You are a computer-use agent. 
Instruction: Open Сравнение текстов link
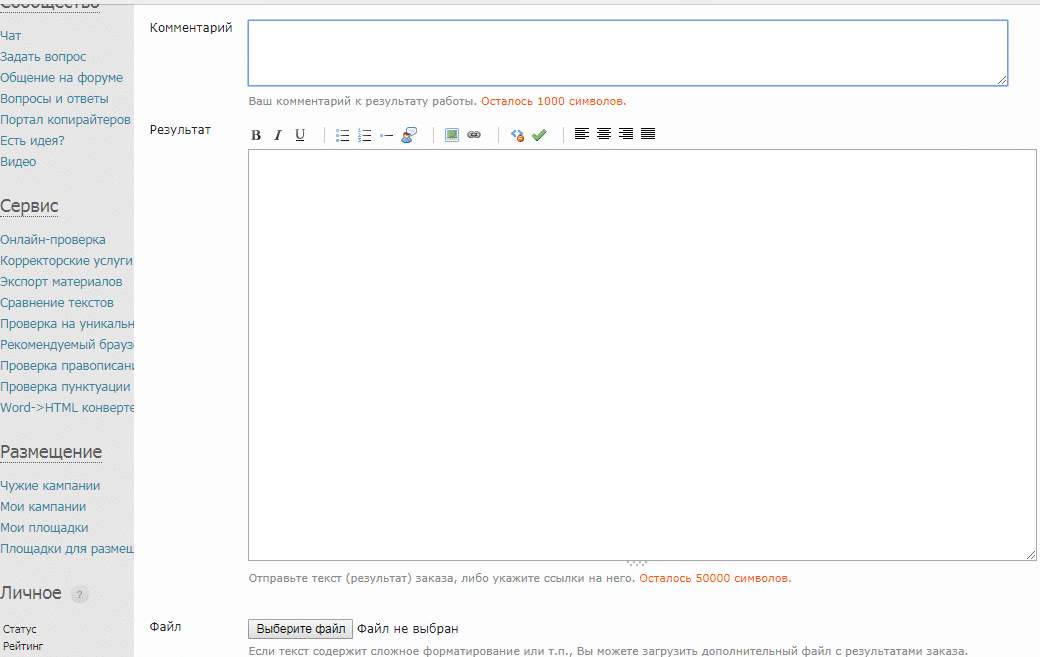[x=57, y=303]
